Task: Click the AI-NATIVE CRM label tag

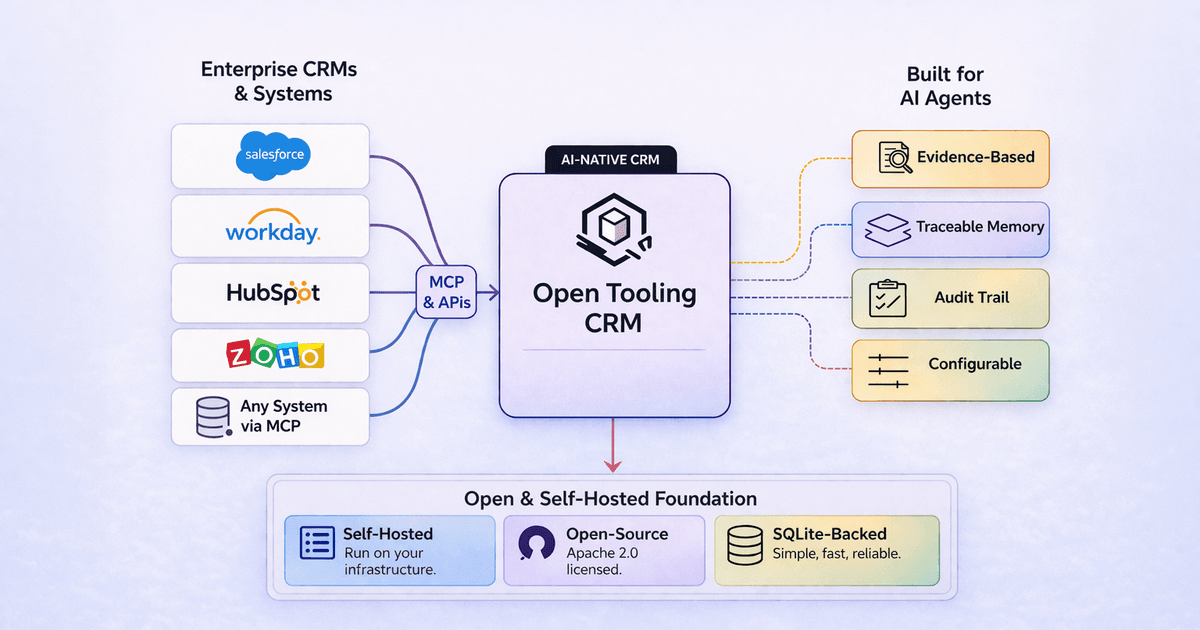Action: (x=610, y=159)
